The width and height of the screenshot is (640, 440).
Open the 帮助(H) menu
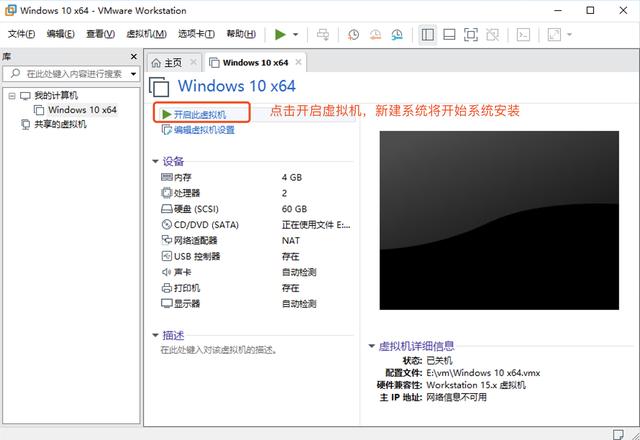(x=241, y=34)
